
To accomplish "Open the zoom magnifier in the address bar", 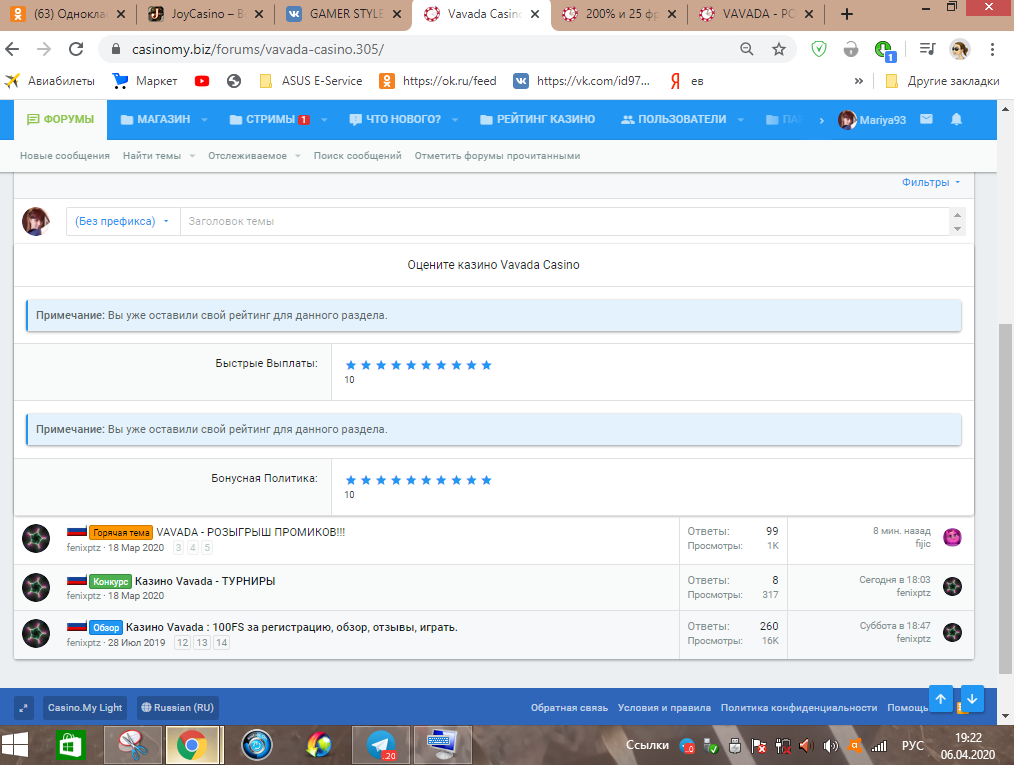I will click(x=747, y=49).
